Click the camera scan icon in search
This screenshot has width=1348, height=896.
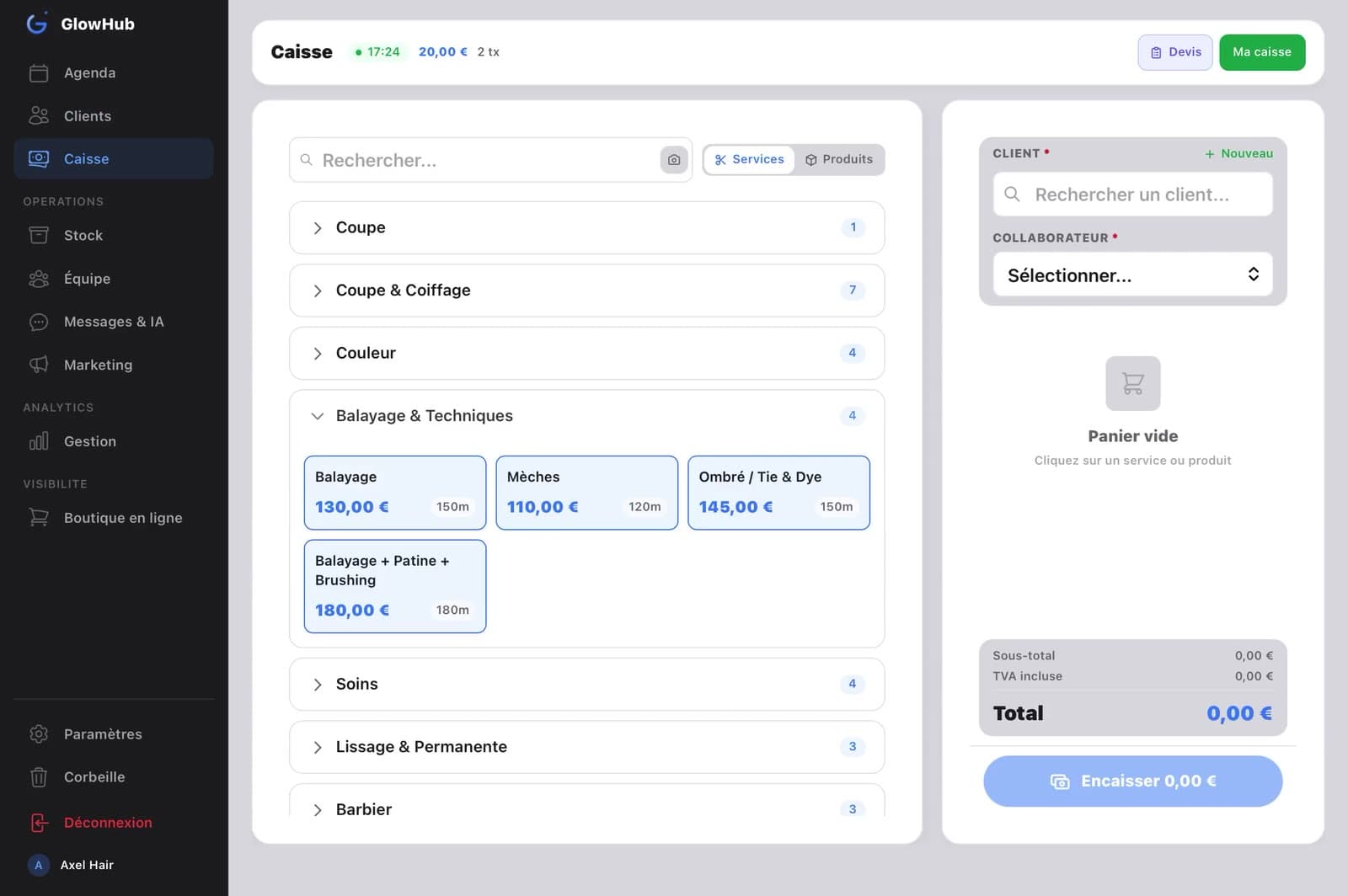click(674, 159)
